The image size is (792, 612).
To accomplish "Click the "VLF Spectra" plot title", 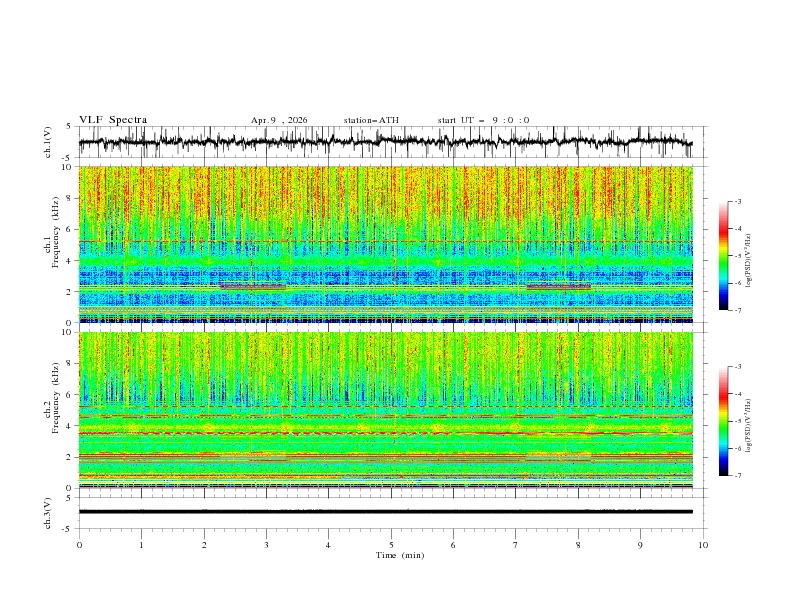I will (113, 120).
